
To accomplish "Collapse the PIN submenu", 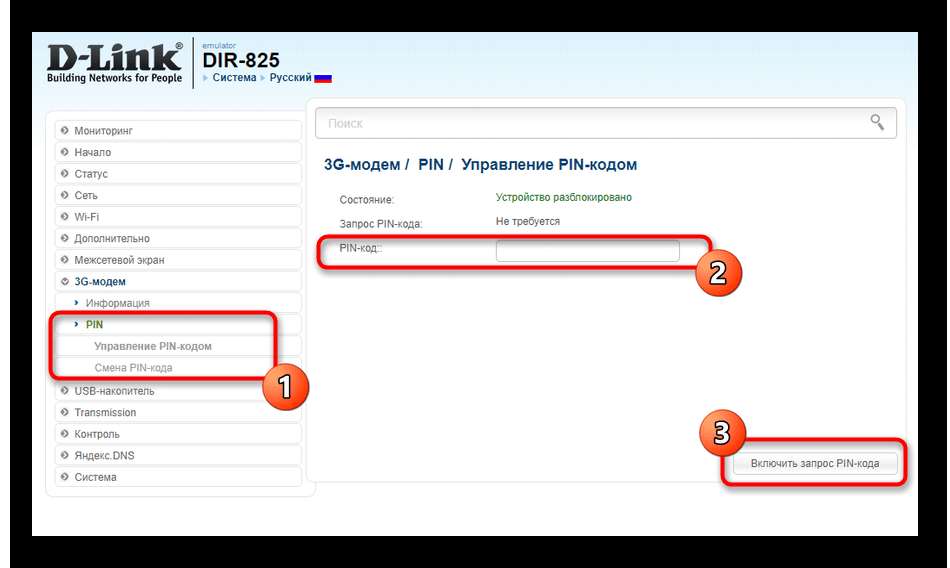I will click(178, 324).
